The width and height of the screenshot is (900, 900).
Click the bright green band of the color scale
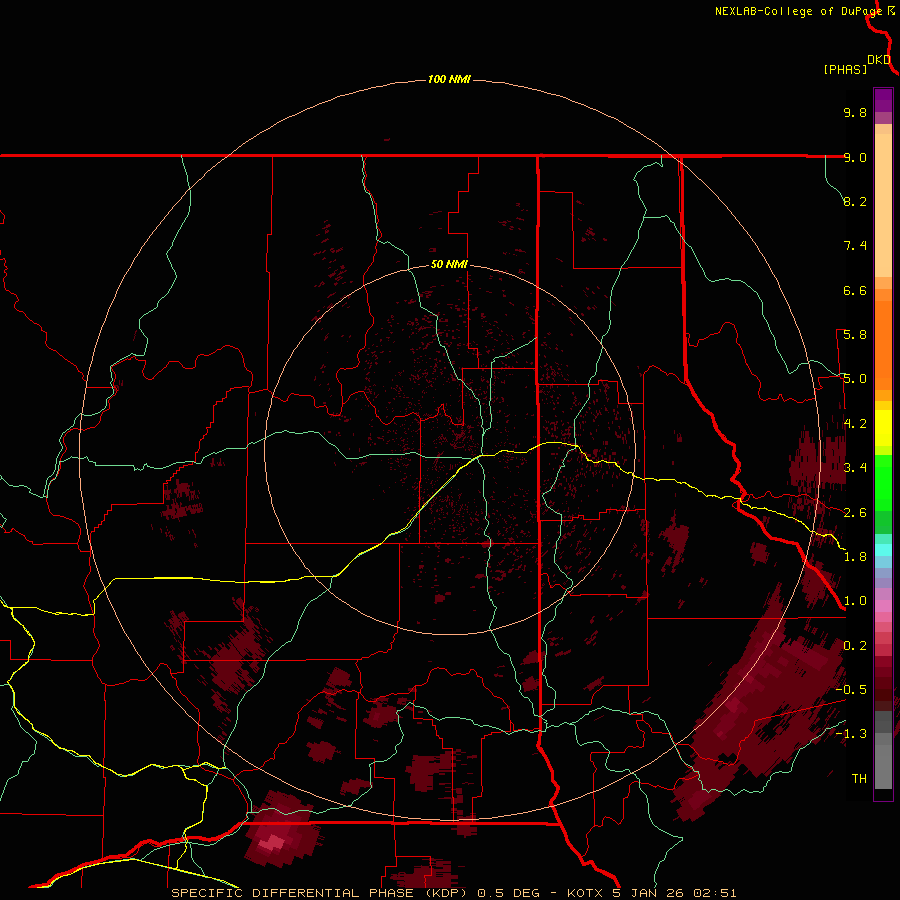883,482
